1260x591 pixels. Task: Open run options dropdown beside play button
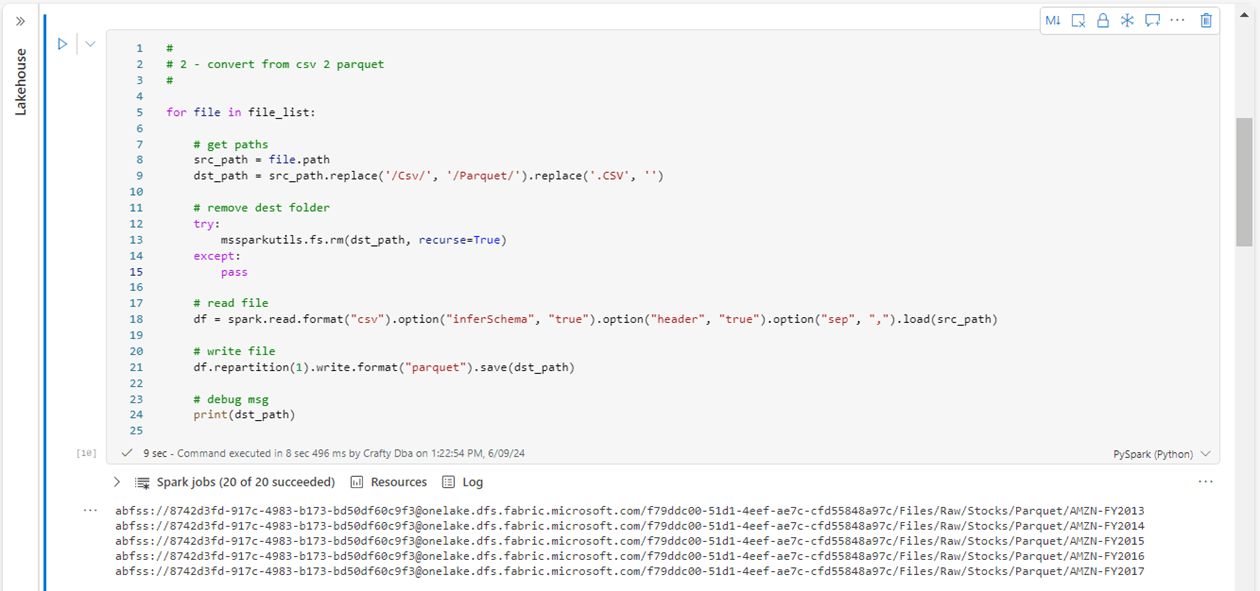(x=90, y=44)
